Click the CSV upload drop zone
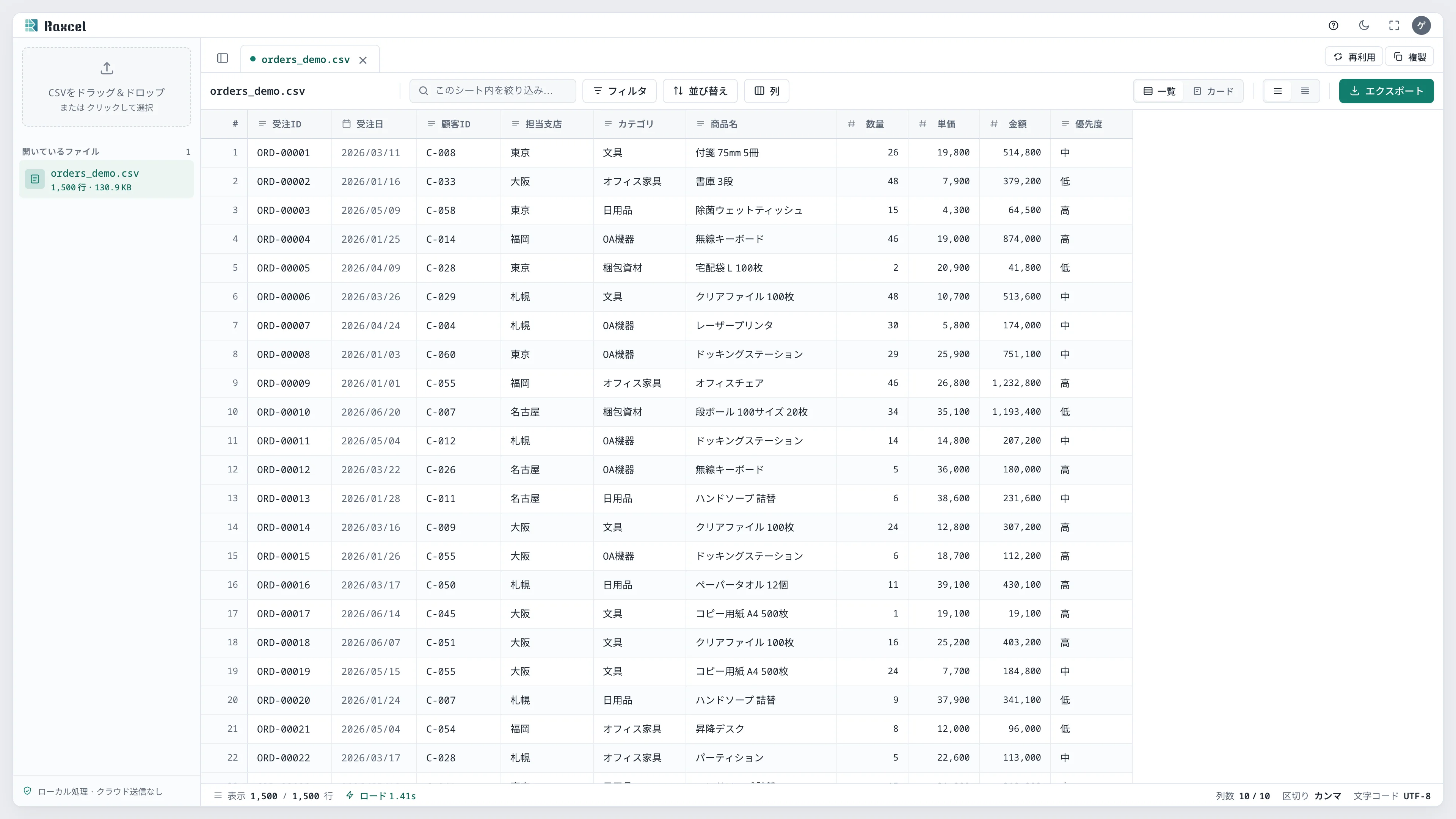This screenshot has width=1456, height=819. 106,86
